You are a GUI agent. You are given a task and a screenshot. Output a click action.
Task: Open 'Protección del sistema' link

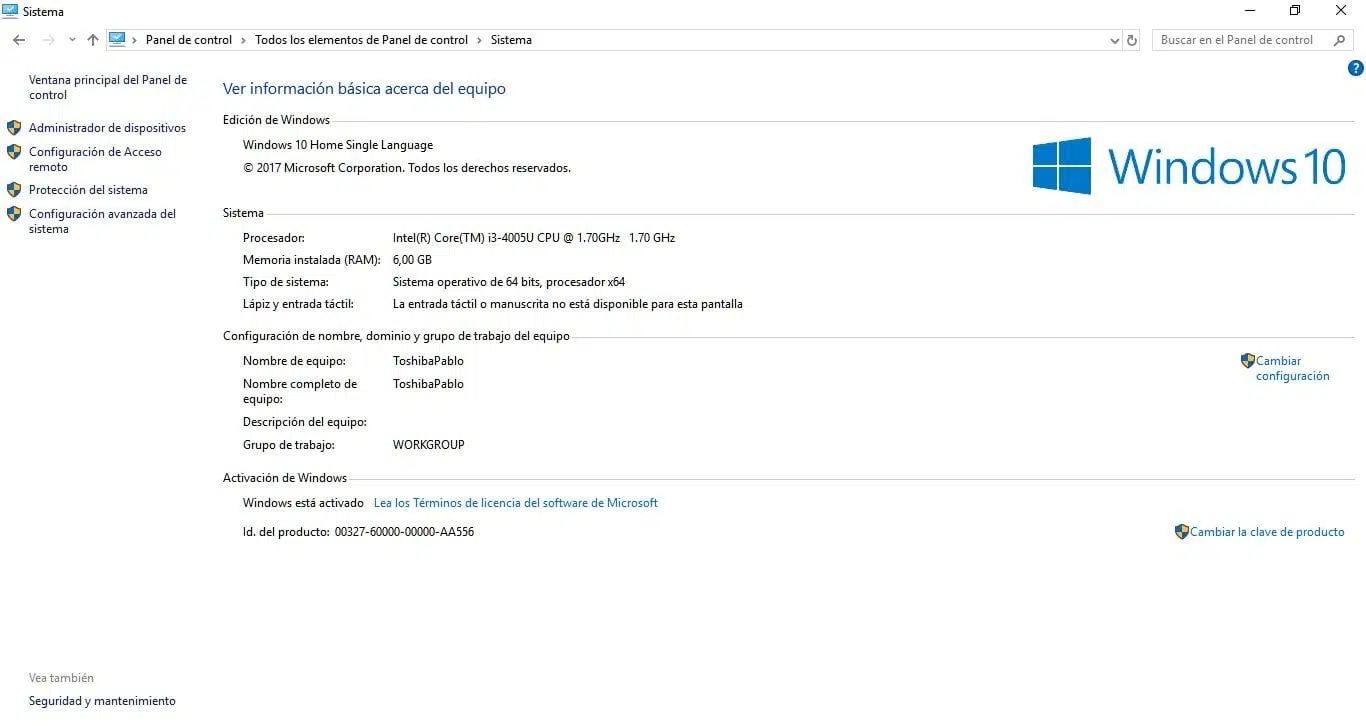pos(88,190)
